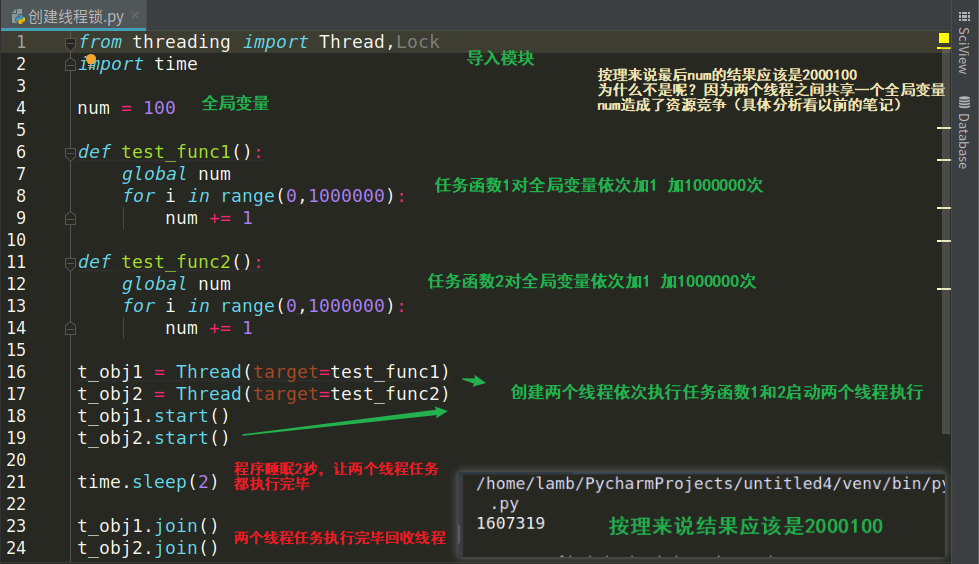979x564 pixels.
Task: Select the 创建线程锁.py editor tab
Action: click(73, 16)
